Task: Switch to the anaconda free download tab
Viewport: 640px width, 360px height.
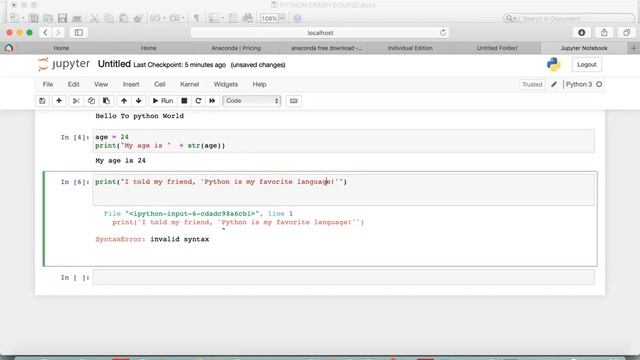Action: [327, 48]
